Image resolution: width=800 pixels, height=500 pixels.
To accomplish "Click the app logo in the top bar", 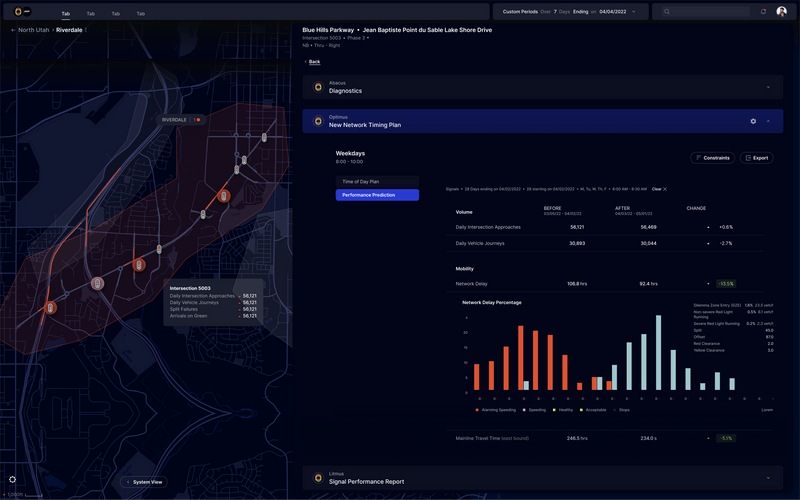I will (x=18, y=12).
